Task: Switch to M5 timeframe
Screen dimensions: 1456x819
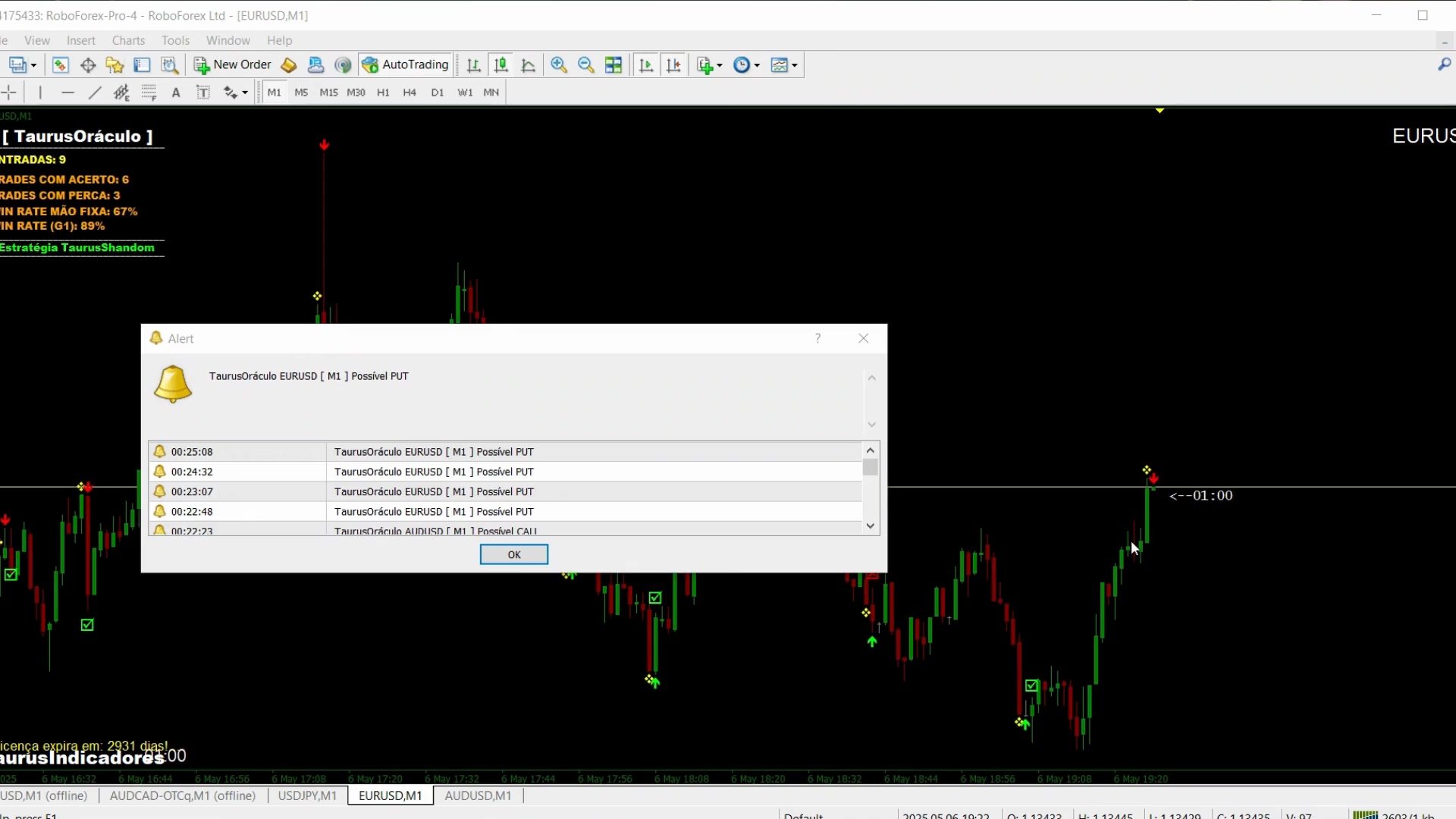Action: [x=301, y=93]
